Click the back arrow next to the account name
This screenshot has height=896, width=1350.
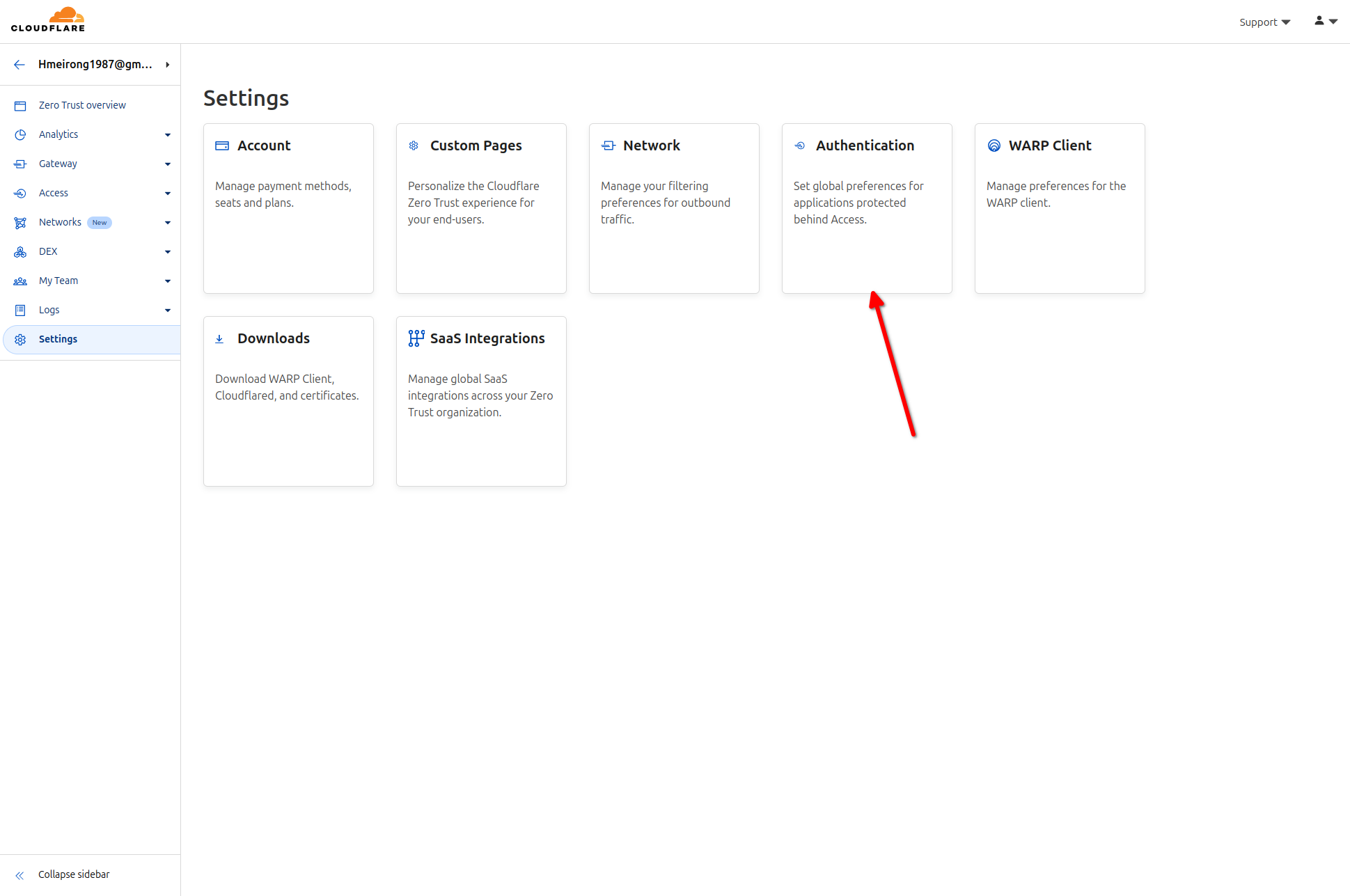[19, 64]
